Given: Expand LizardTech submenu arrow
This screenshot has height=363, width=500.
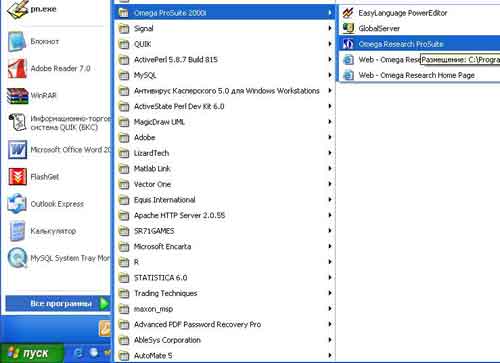Looking at the screenshot, I should click(330, 153).
